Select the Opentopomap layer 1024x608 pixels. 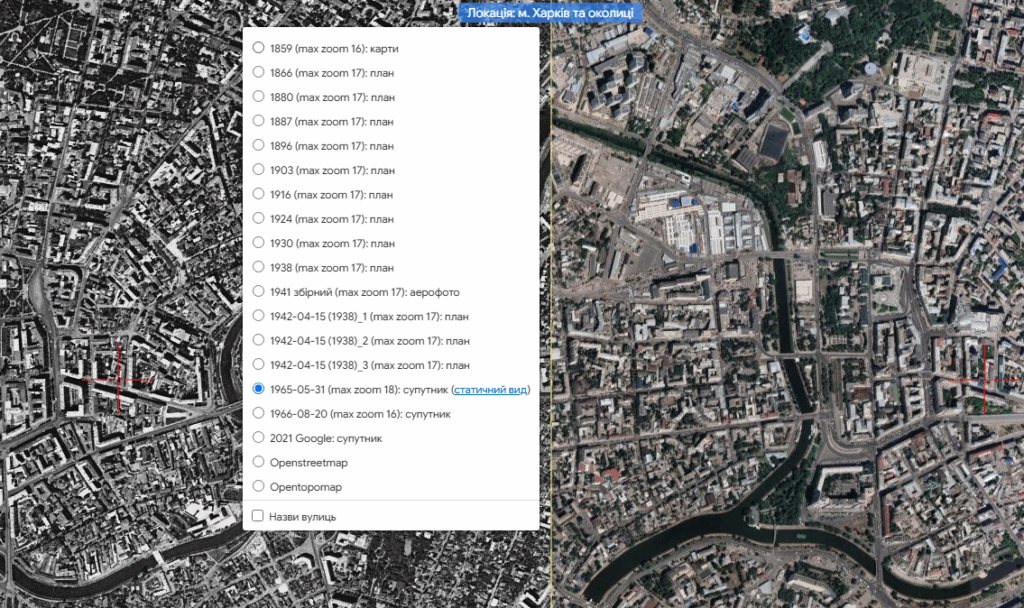click(x=259, y=487)
